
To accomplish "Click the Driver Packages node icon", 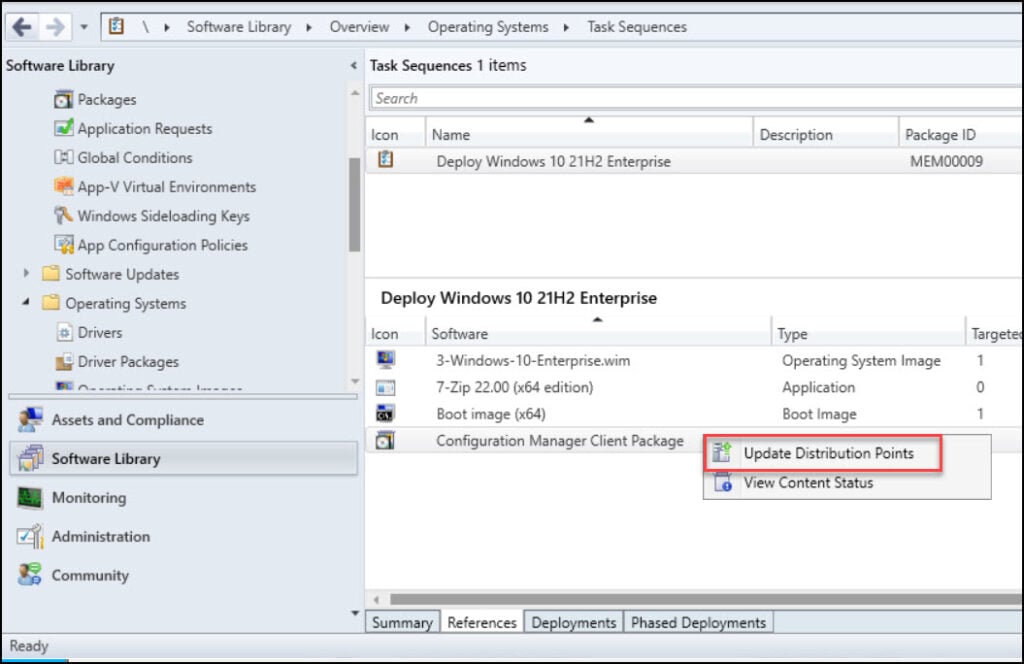I will [x=63, y=361].
